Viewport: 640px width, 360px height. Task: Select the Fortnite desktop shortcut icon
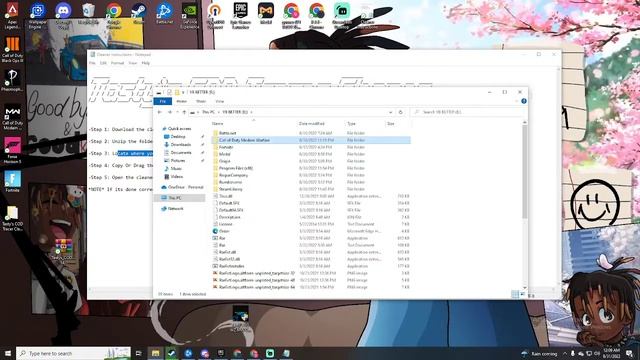point(12,181)
